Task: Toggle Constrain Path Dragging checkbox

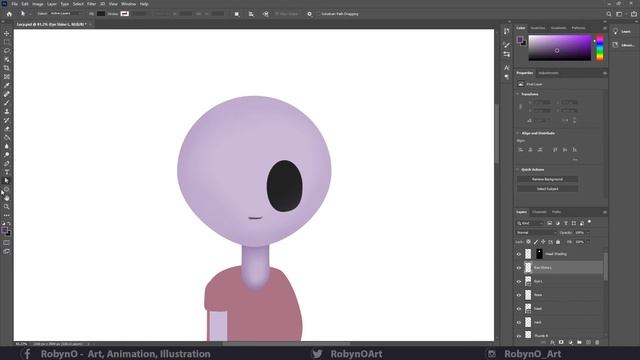Action: (x=318, y=14)
